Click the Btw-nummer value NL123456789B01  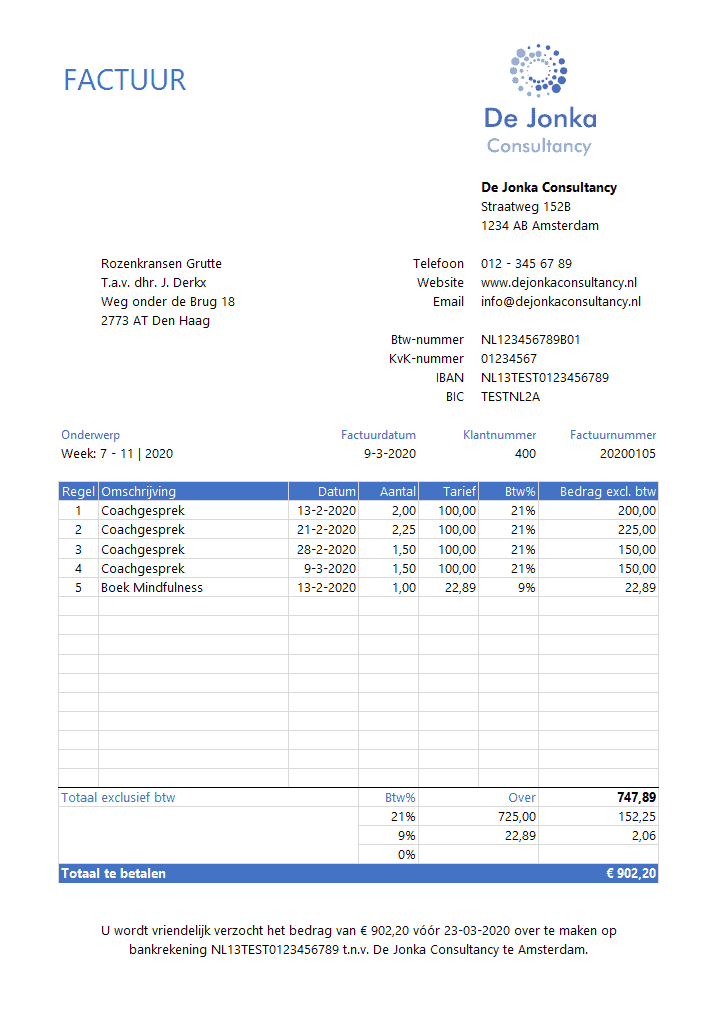[x=530, y=340]
